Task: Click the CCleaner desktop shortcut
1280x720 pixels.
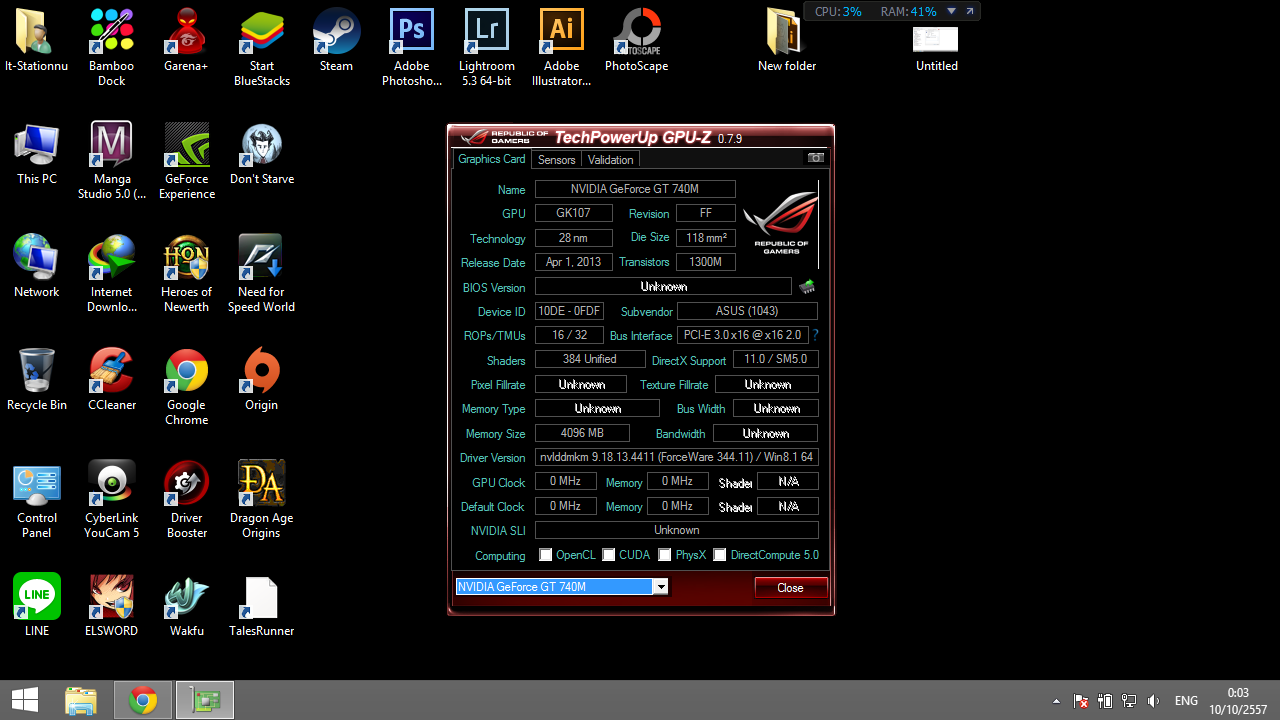Action: (111, 380)
